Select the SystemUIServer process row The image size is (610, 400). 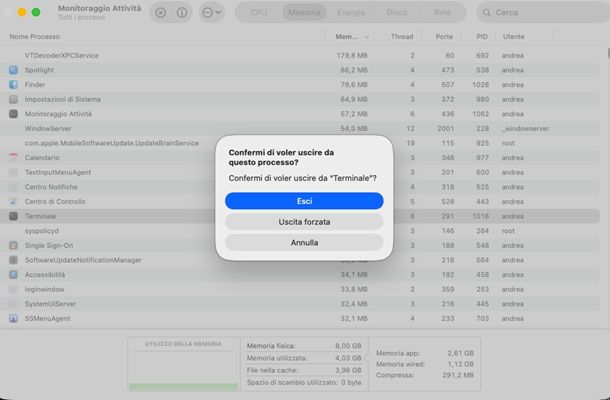pos(300,304)
